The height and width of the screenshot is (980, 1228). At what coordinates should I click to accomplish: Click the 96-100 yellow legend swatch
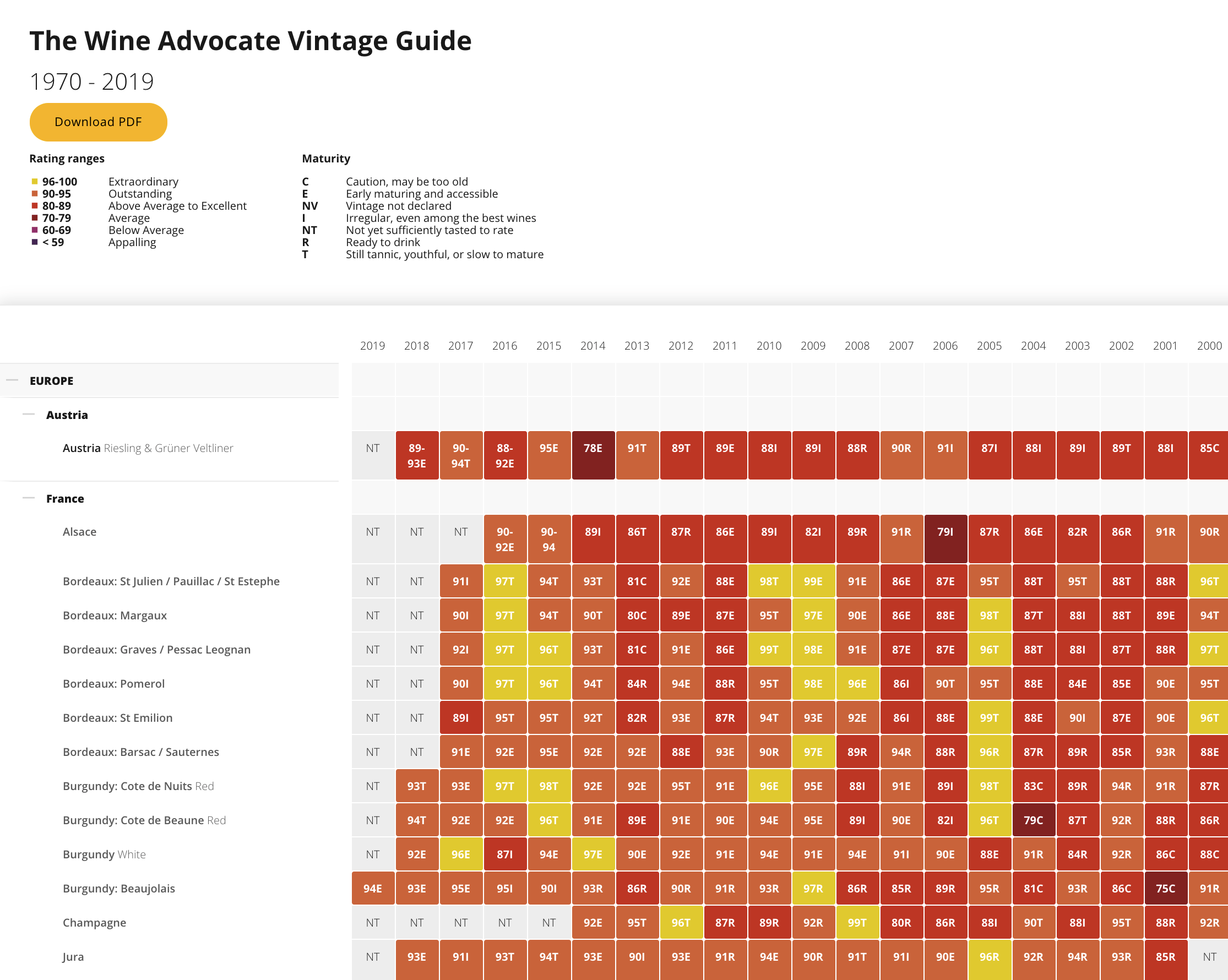[x=35, y=182]
